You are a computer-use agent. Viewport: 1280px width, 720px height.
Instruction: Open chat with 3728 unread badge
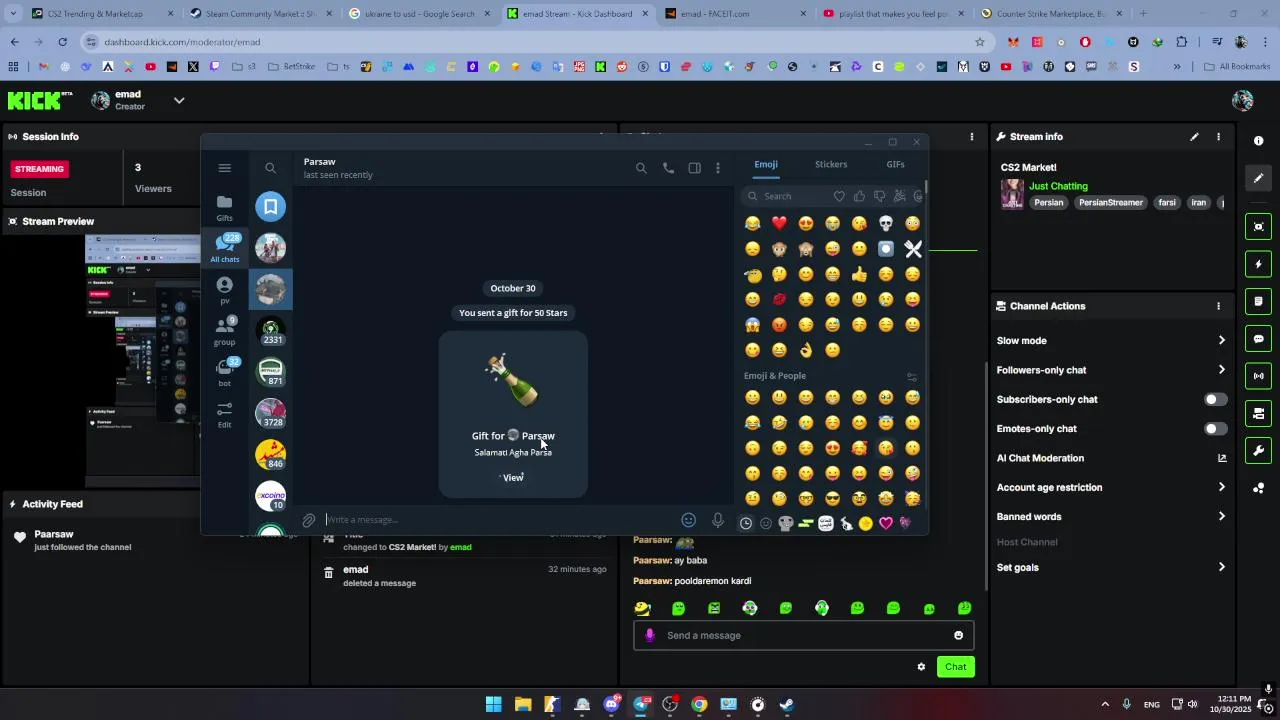pos(270,413)
